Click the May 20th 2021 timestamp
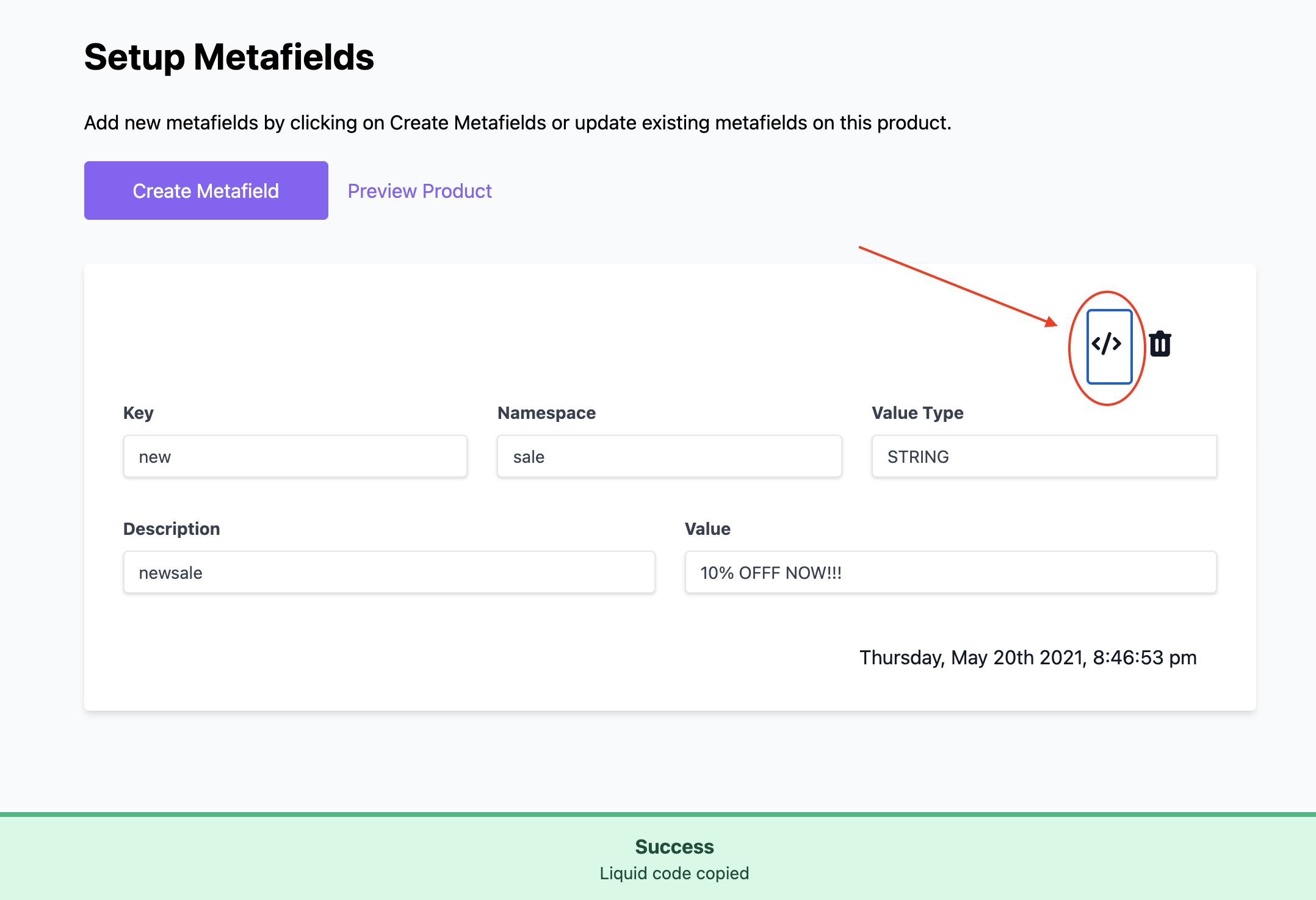Viewport: 1316px width, 900px height. click(x=1028, y=658)
